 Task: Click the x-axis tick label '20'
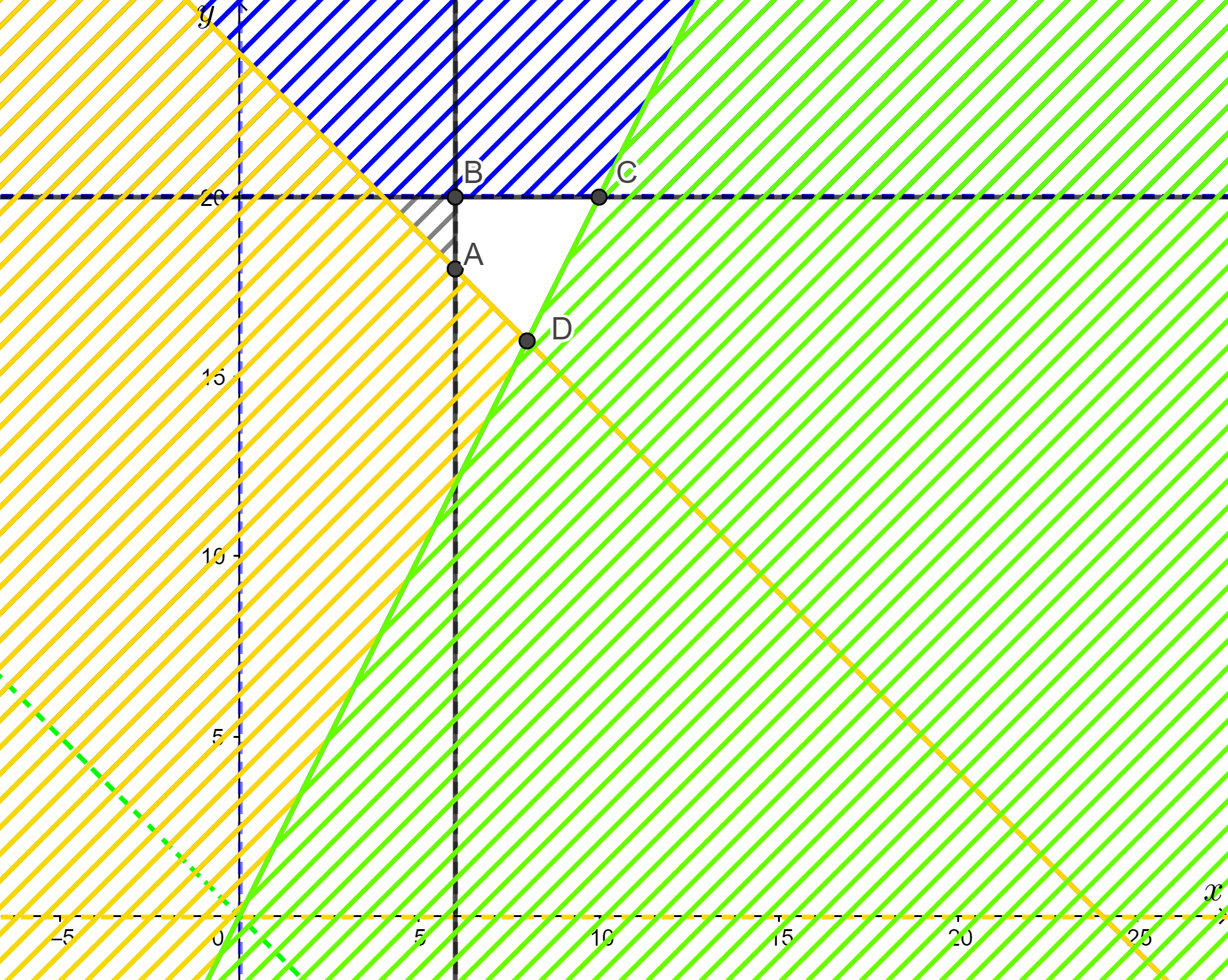(x=961, y=938)
